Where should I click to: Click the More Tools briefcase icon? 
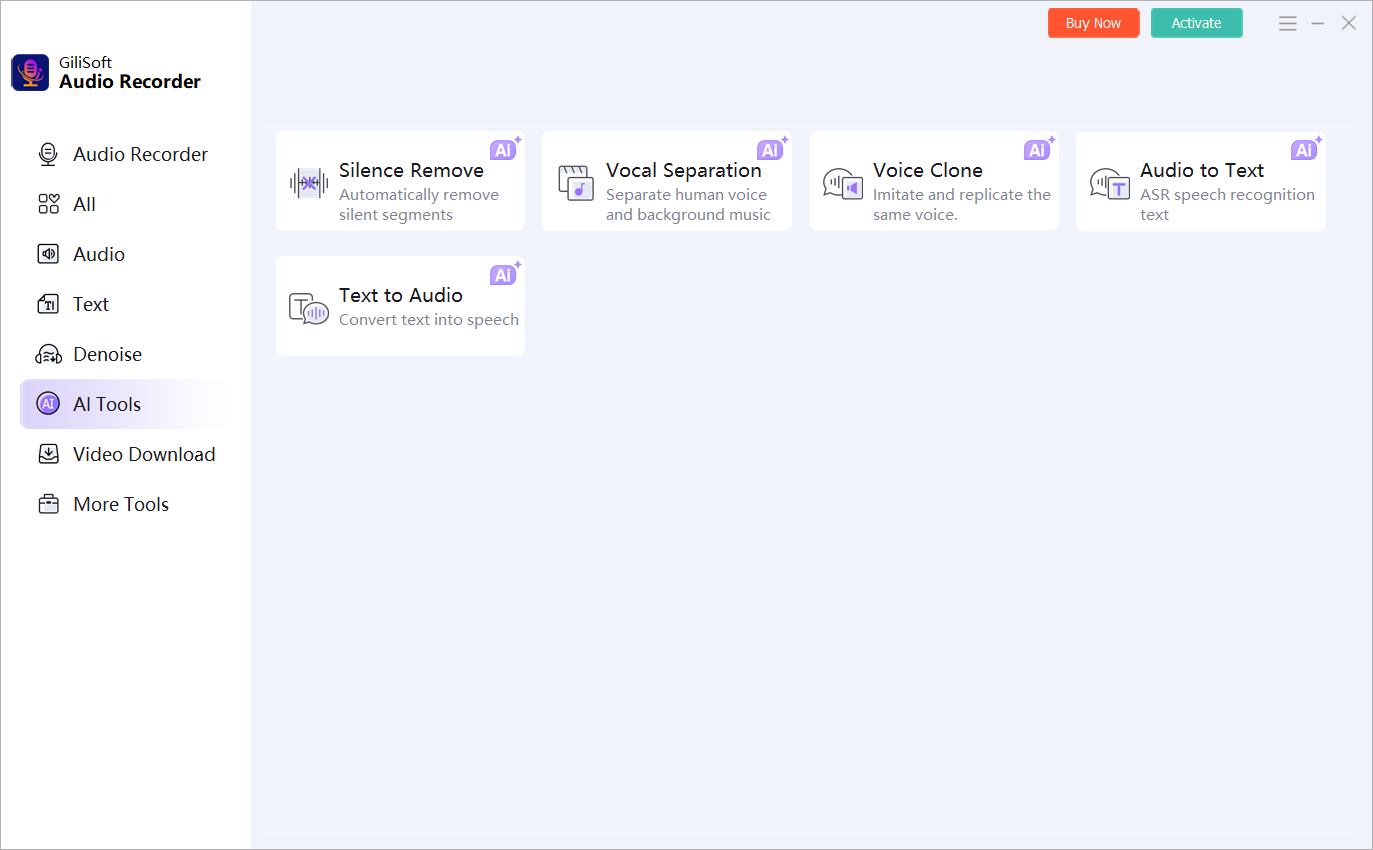[48, 504]
